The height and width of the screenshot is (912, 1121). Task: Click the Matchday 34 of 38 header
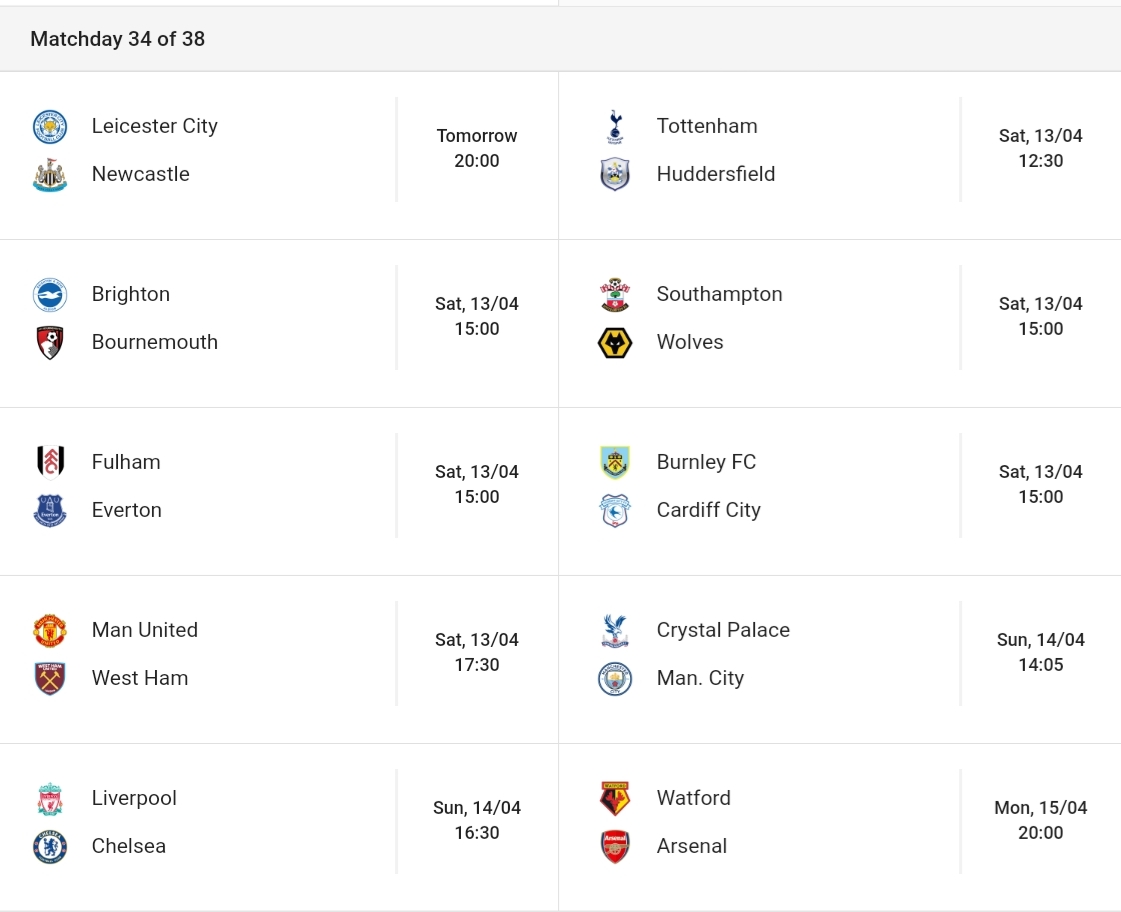117,39
